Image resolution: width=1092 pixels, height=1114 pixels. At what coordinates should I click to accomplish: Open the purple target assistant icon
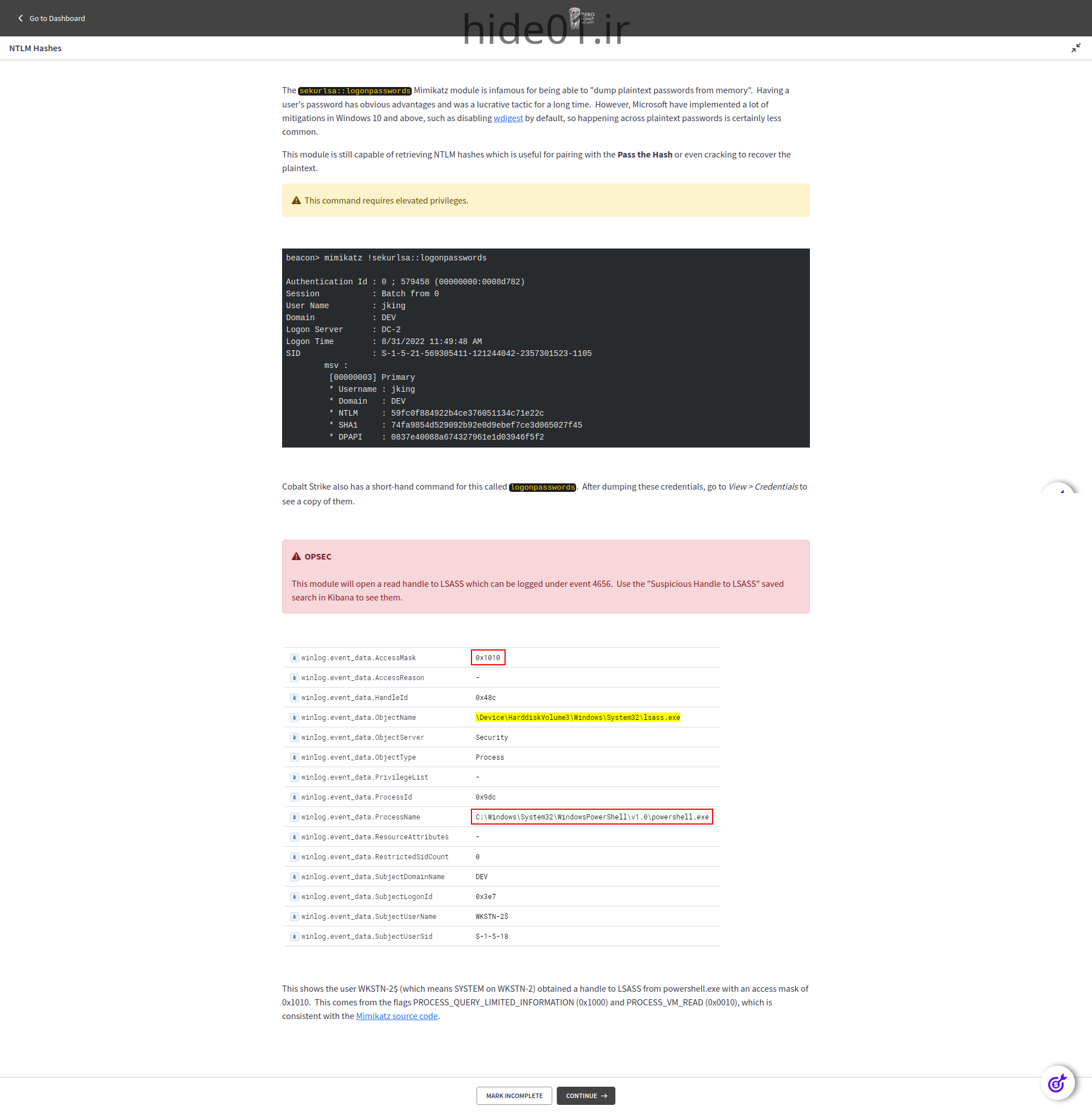(1057, 1083)
